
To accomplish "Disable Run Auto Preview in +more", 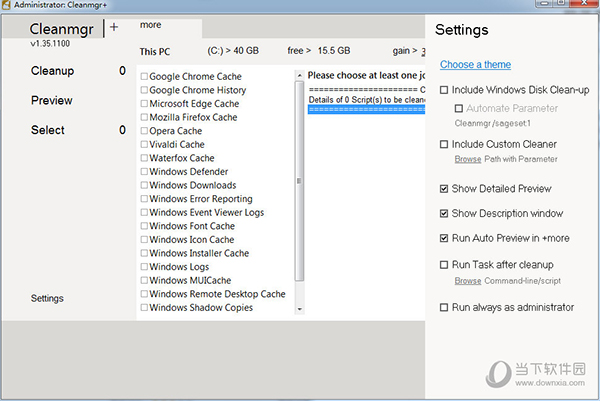I will pyautogui.click(x=444, y=238).
